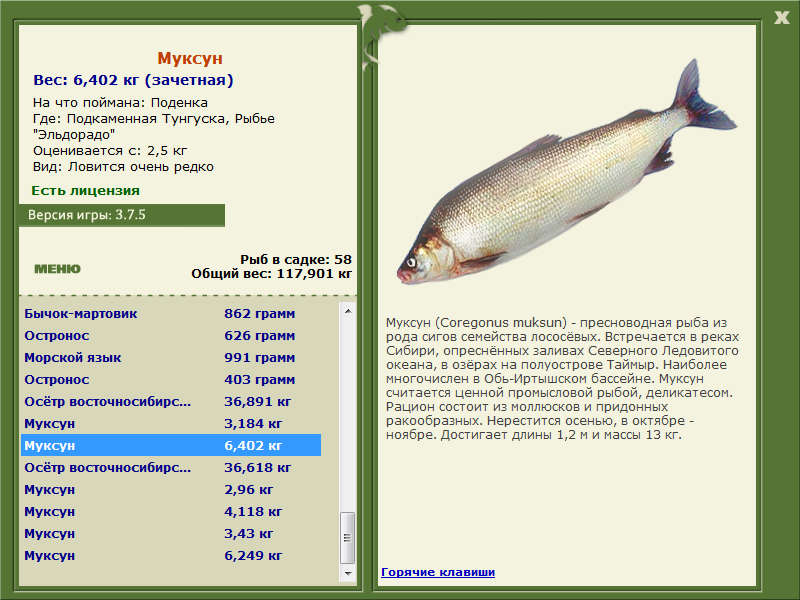800x600 pixels.
Task: Select Муксун 6,249 кг entry
Action: pyautogui.click(x=171, y=555)
